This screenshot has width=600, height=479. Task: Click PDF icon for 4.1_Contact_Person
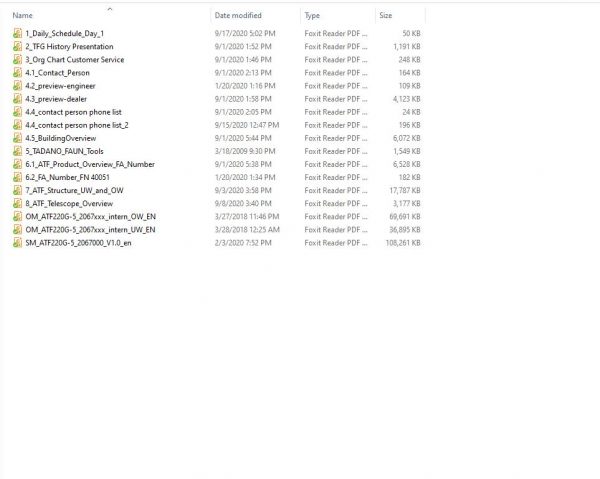click(17, 72)
